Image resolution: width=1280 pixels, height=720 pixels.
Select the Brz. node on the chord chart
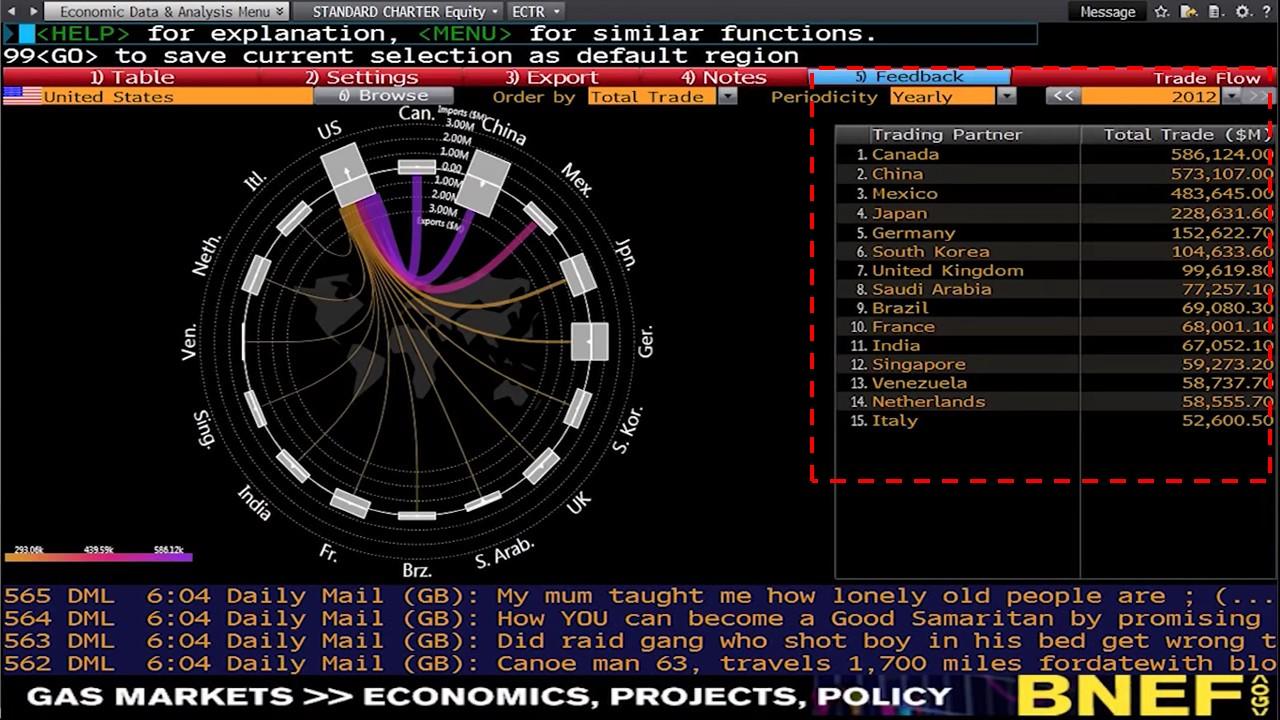[417, 515]
